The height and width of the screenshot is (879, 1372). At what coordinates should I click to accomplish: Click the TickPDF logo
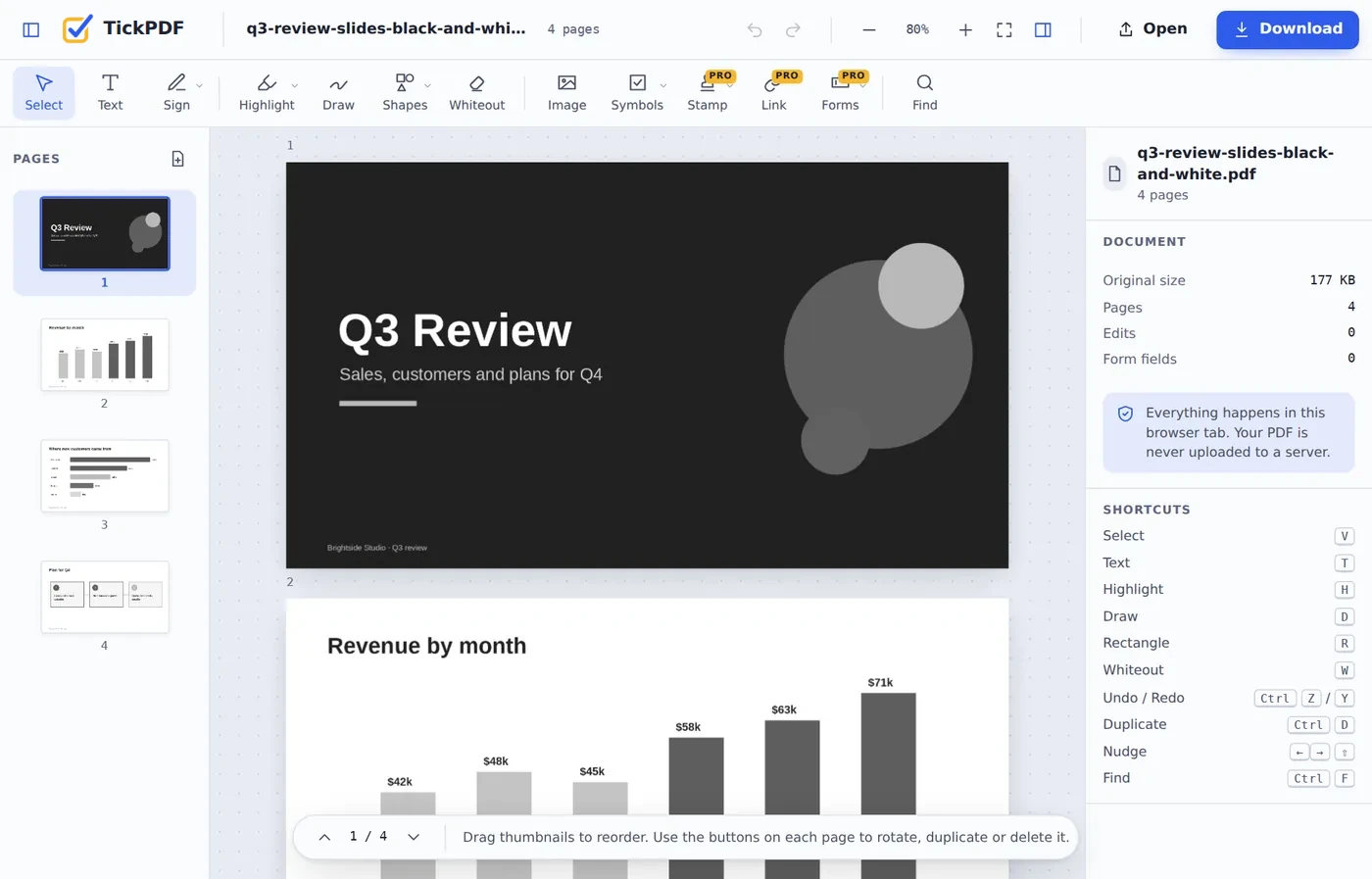pyautogui.click(x=123, y=28)
